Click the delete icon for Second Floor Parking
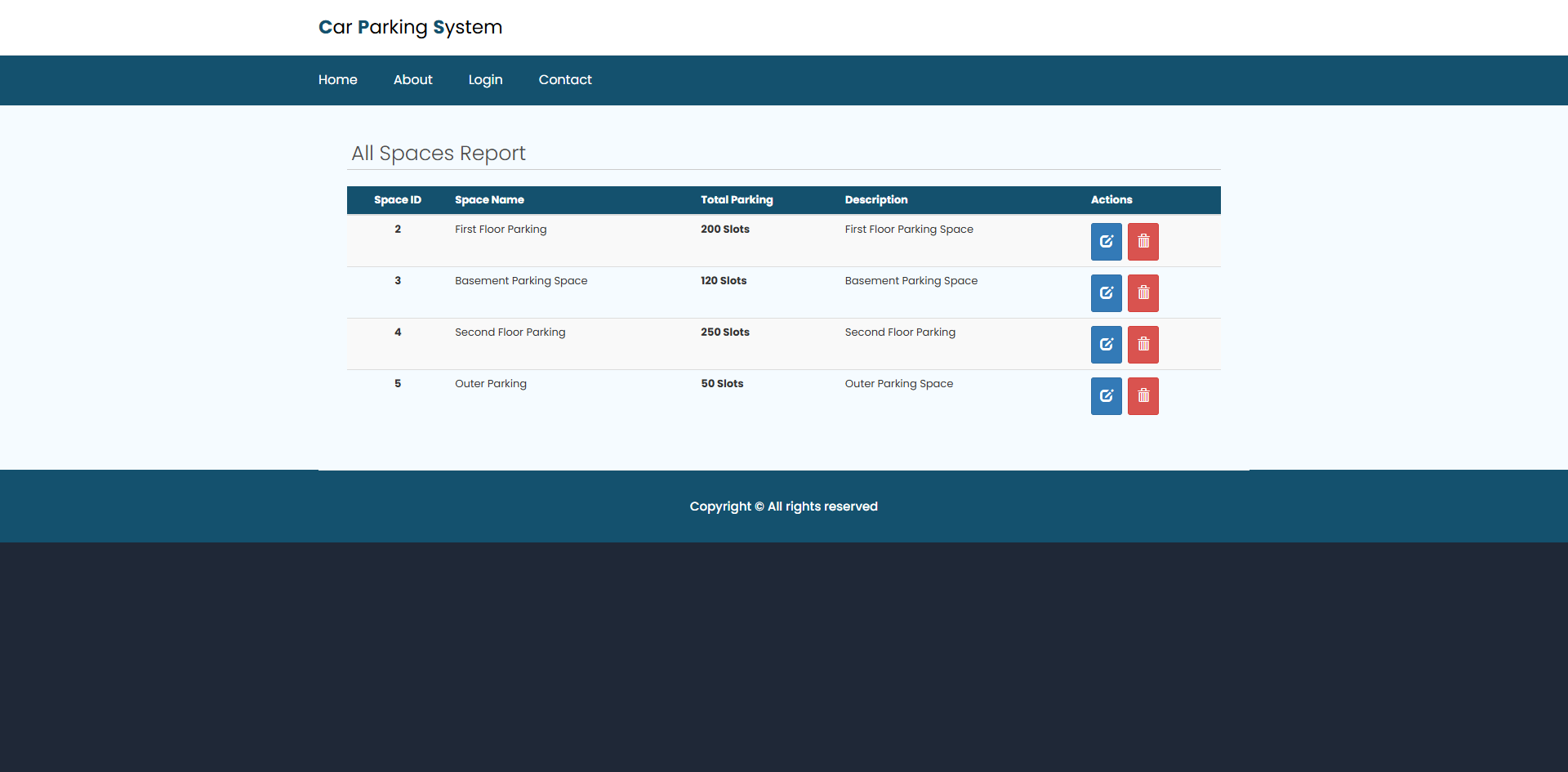 tap(1143, 344)
